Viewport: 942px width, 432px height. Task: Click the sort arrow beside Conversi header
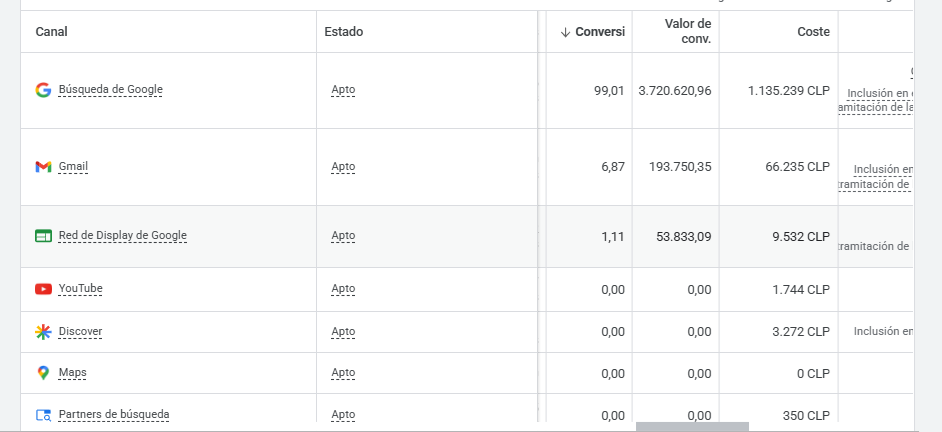565,32
